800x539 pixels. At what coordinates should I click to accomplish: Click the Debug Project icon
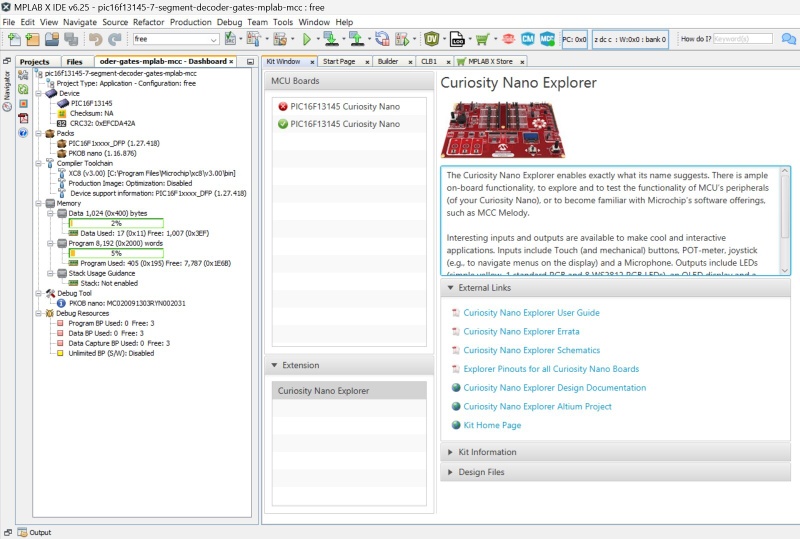click(402, 39)
